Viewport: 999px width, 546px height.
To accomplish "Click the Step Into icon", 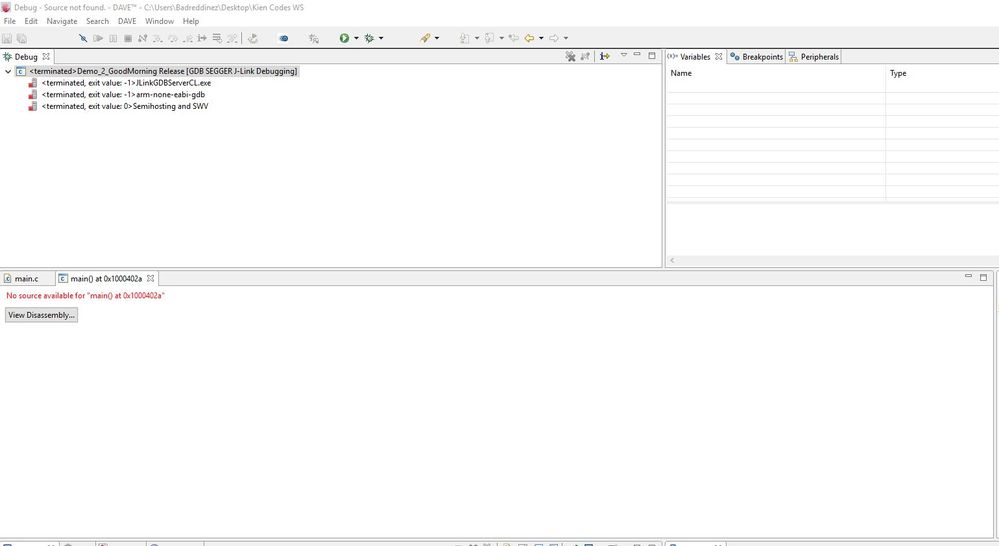I will (157, 38).
